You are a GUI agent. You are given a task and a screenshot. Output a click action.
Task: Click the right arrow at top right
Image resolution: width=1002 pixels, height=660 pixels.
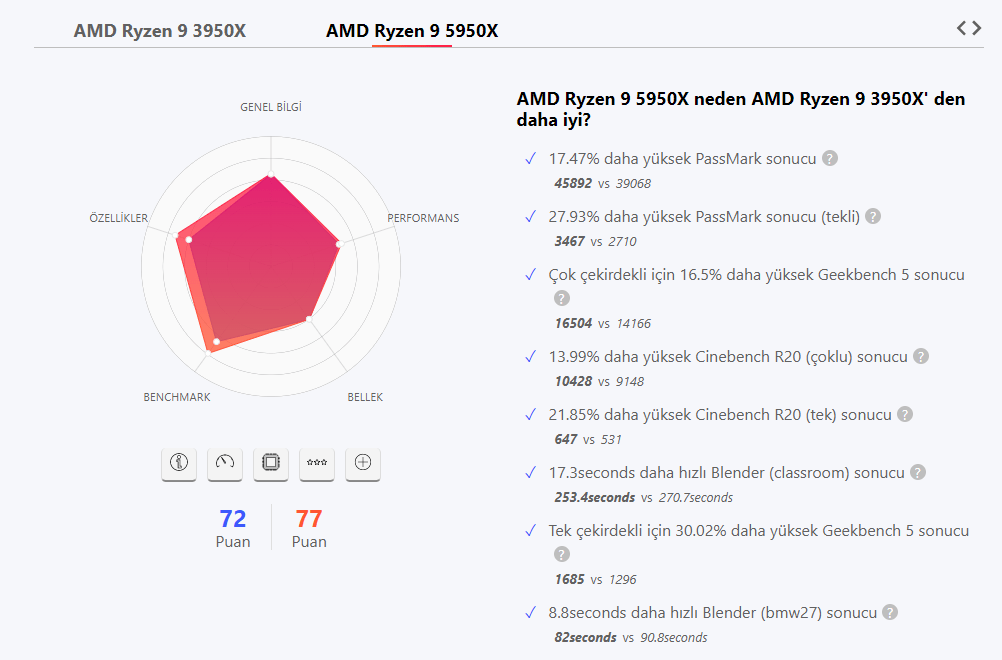coord(977,27)
